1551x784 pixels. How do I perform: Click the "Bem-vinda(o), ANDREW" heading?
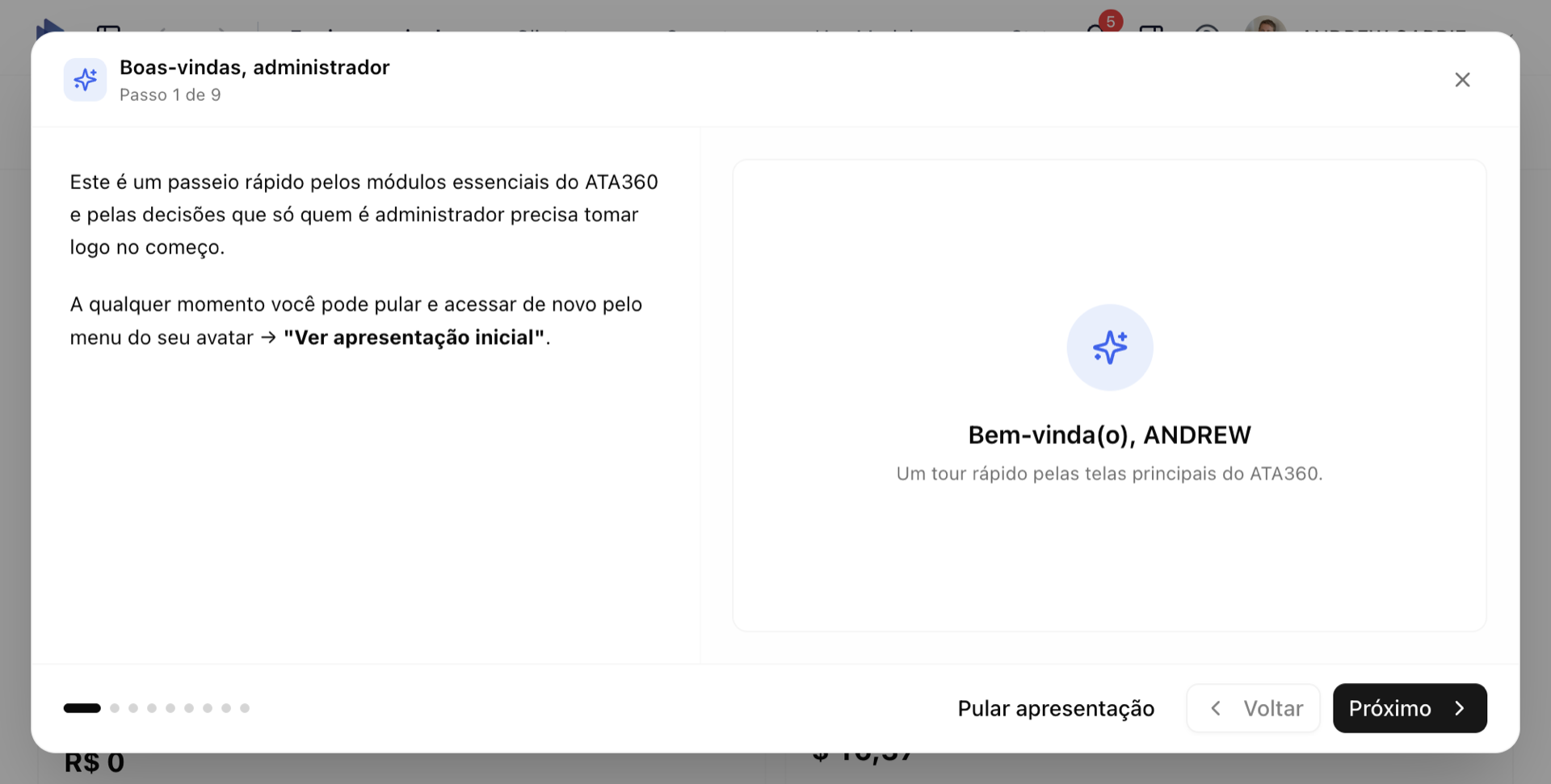pyautogui.click(x=1108, y=435)
